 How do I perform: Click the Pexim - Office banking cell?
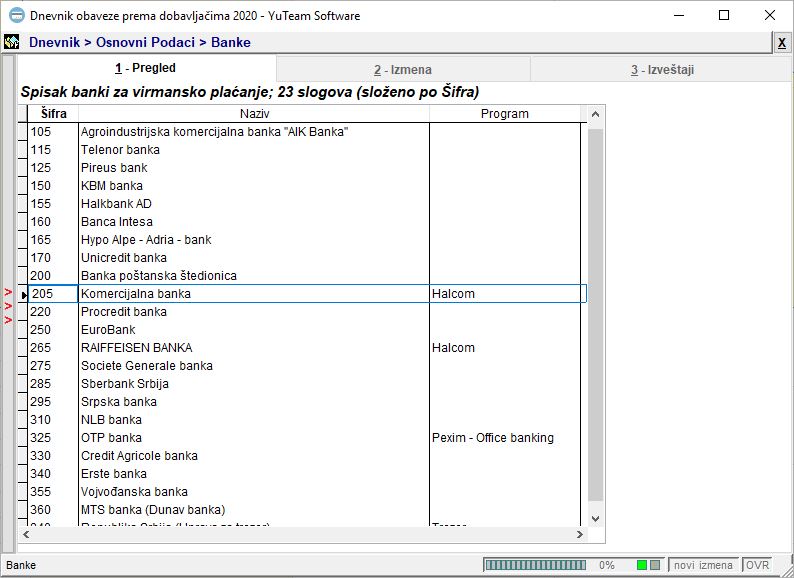pos(505,438)
